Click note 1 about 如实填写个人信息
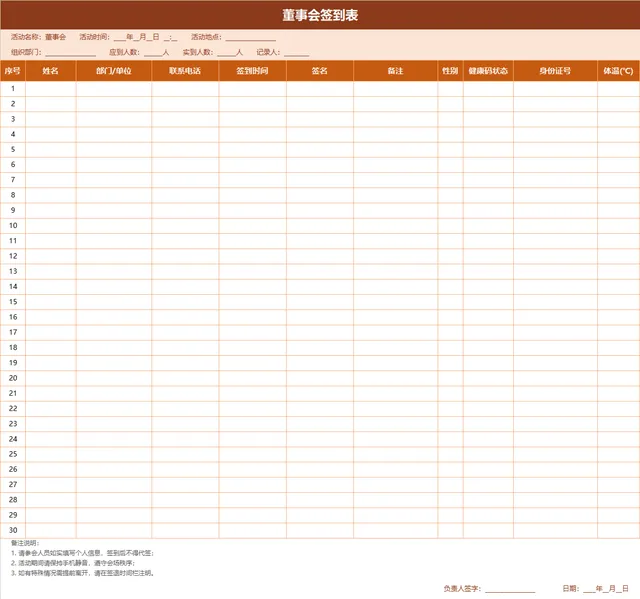Screen dimensions: 640x599 (x=82, y=553)
